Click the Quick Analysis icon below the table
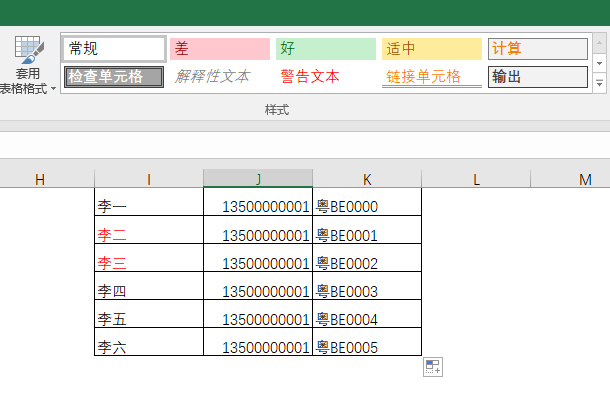The height and width of the screenshot is (394, 610). 433,367
